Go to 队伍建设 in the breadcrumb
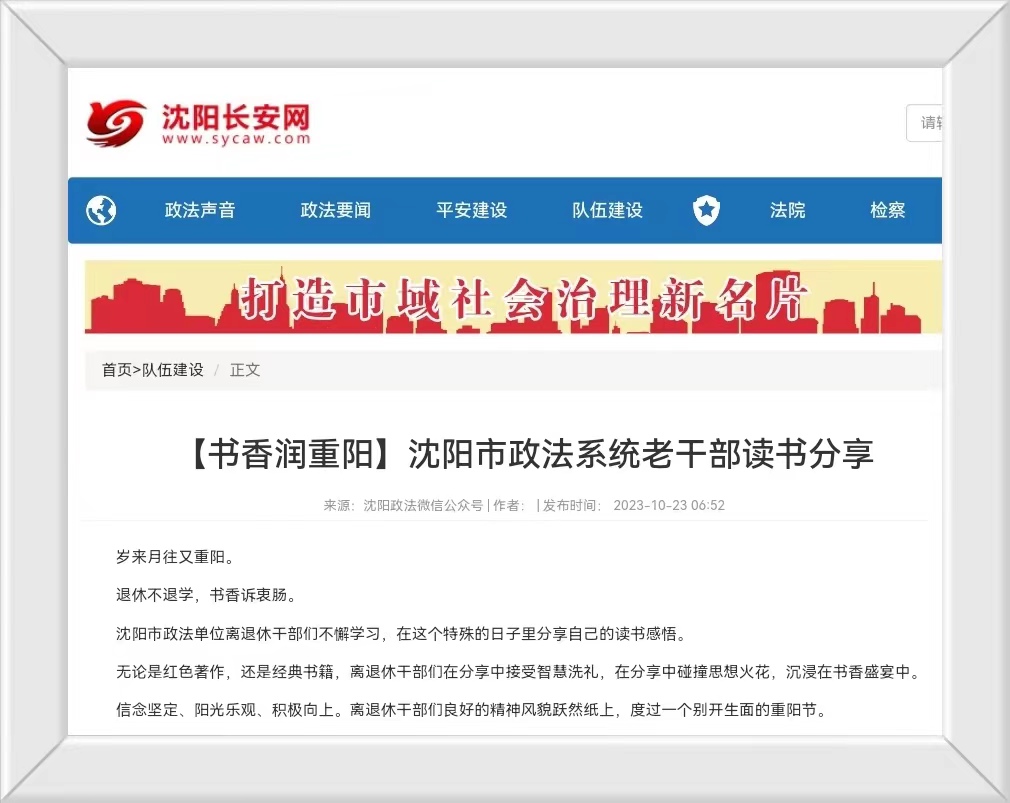The image size is (1010, 803). point(173,370)
